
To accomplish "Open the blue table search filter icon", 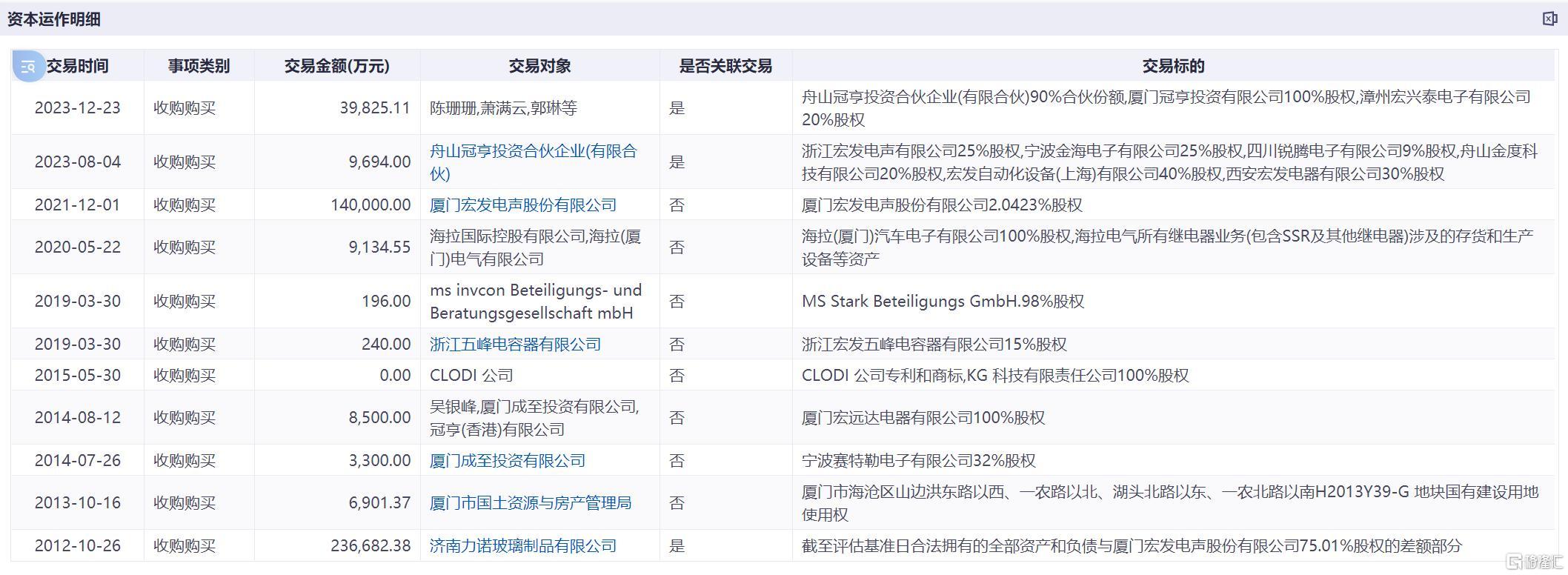I will (29, 67).
